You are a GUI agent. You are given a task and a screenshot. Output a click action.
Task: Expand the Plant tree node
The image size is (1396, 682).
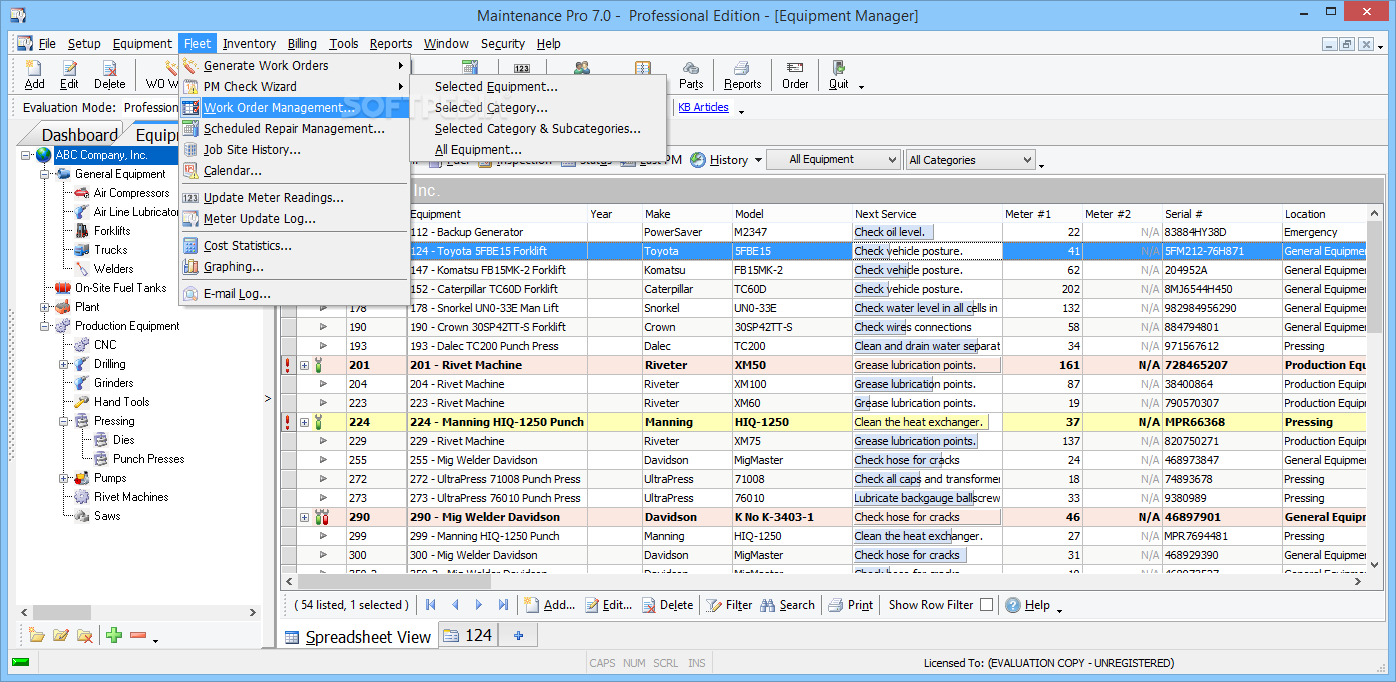pyautogui.click(x=45, y=307)
